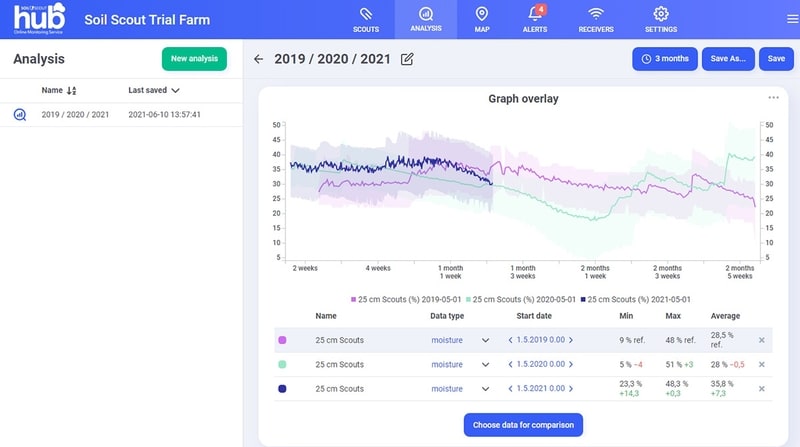Viewport: 800px width, 447px height.
Task: Open the Settings gear icon
Action: 661,14
